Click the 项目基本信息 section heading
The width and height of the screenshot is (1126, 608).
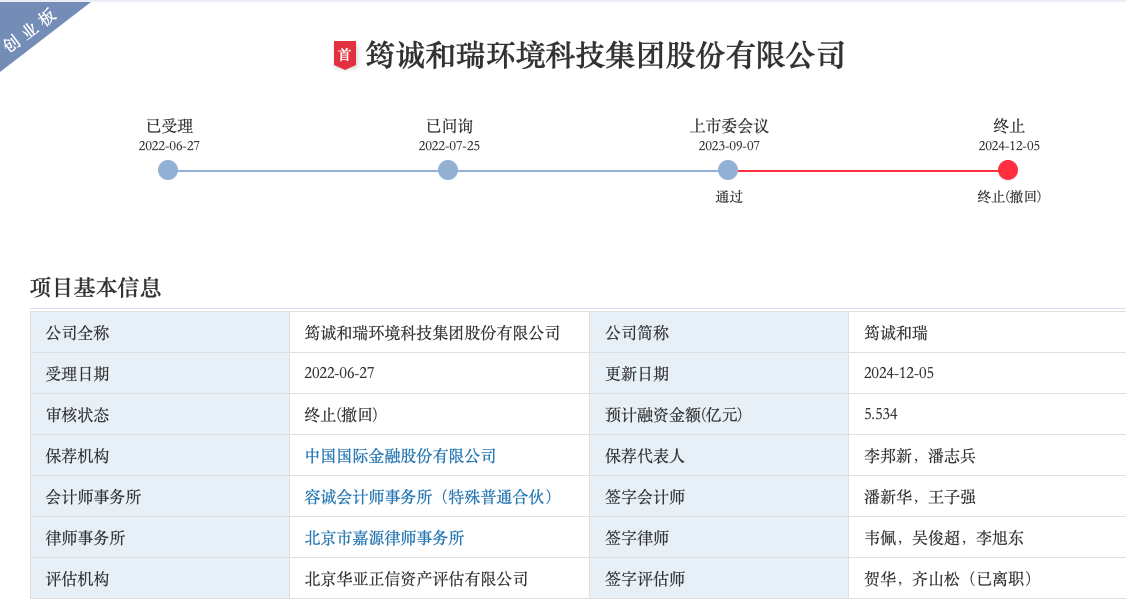(96, 288)
